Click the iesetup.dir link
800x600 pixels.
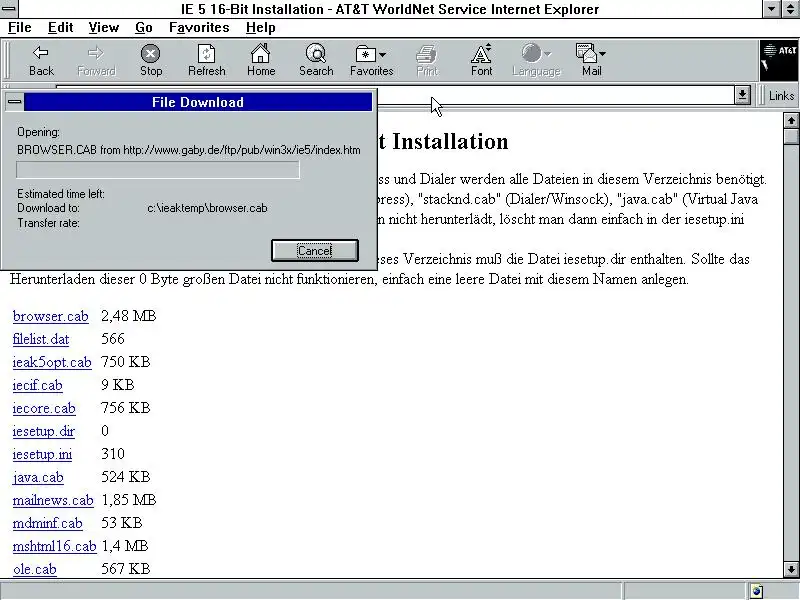[x=43, y=431]
